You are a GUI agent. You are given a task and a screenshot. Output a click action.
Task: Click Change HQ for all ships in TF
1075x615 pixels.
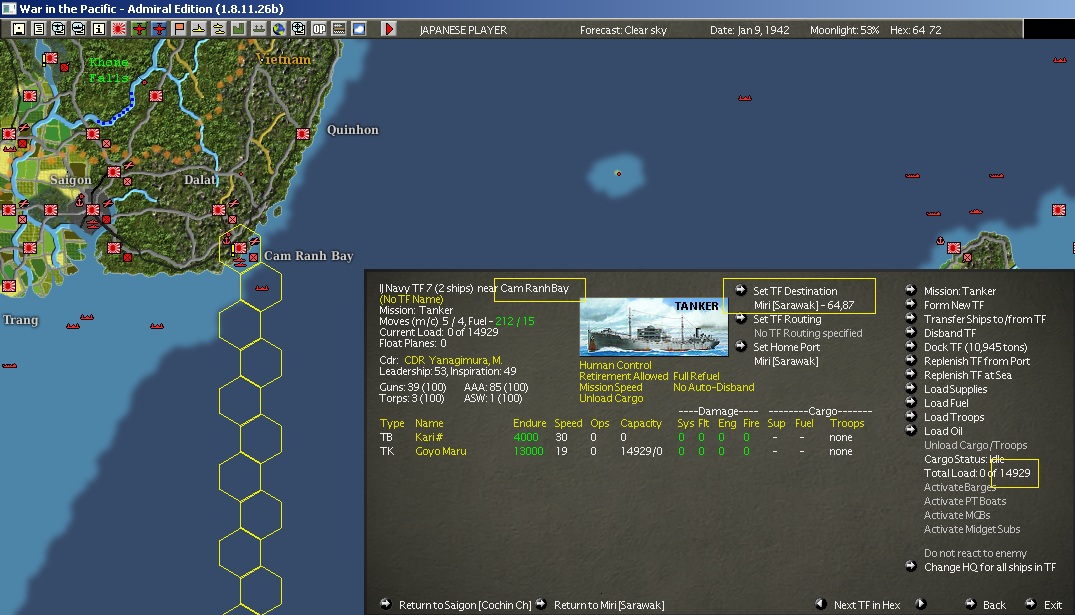click(989, 568)
